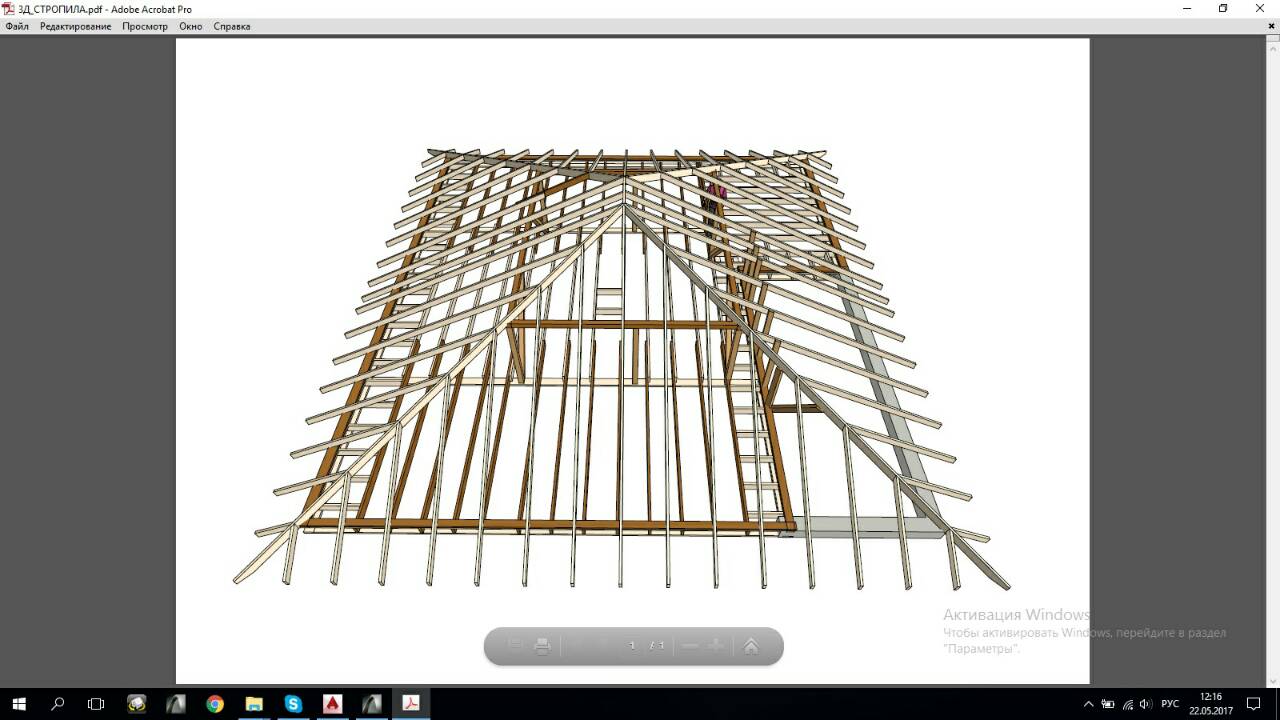Minimize the Adobe Acrobat Pro window

(x=1187, y=8)
